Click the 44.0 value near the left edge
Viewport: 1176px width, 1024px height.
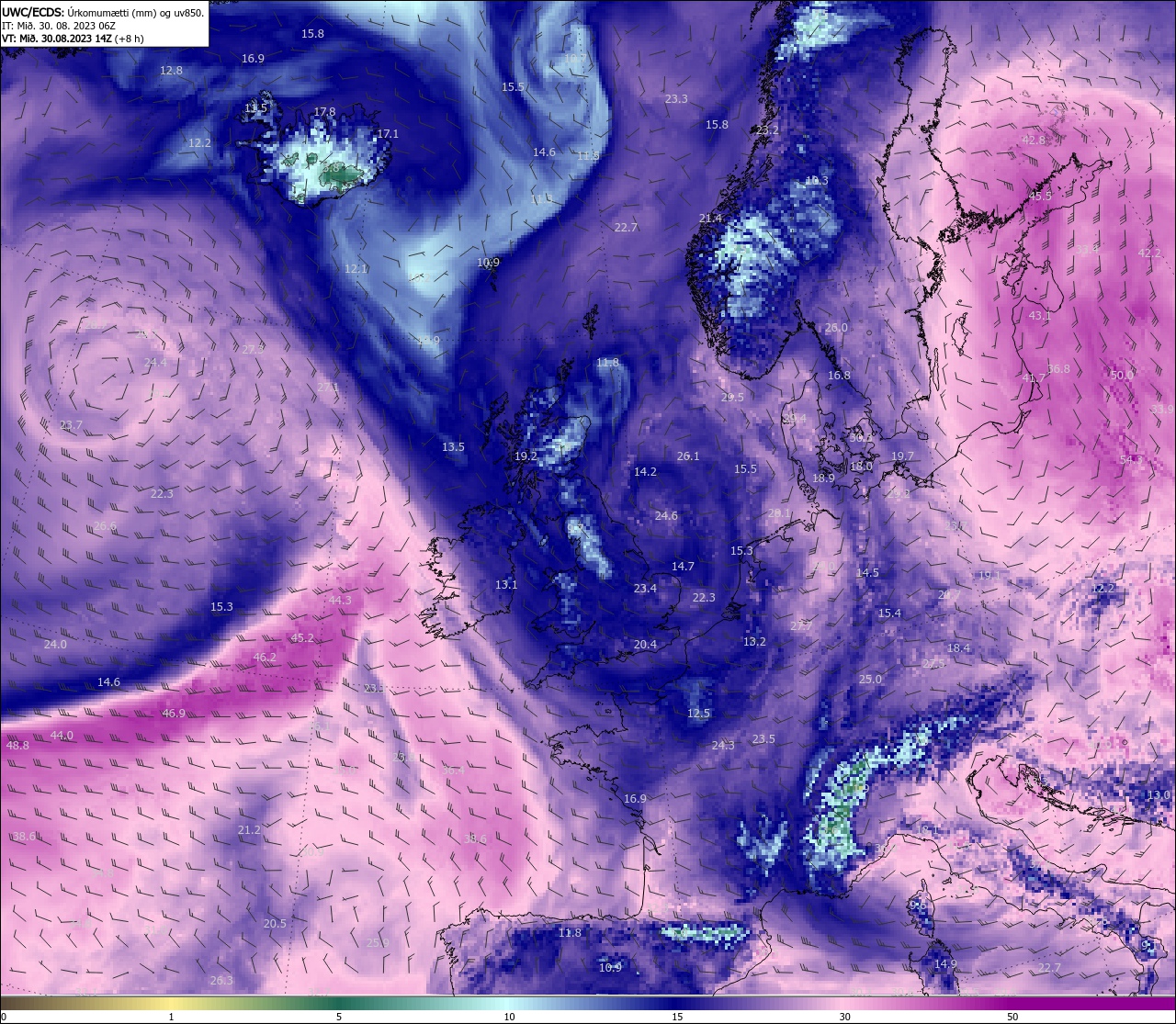pos(62,736)
